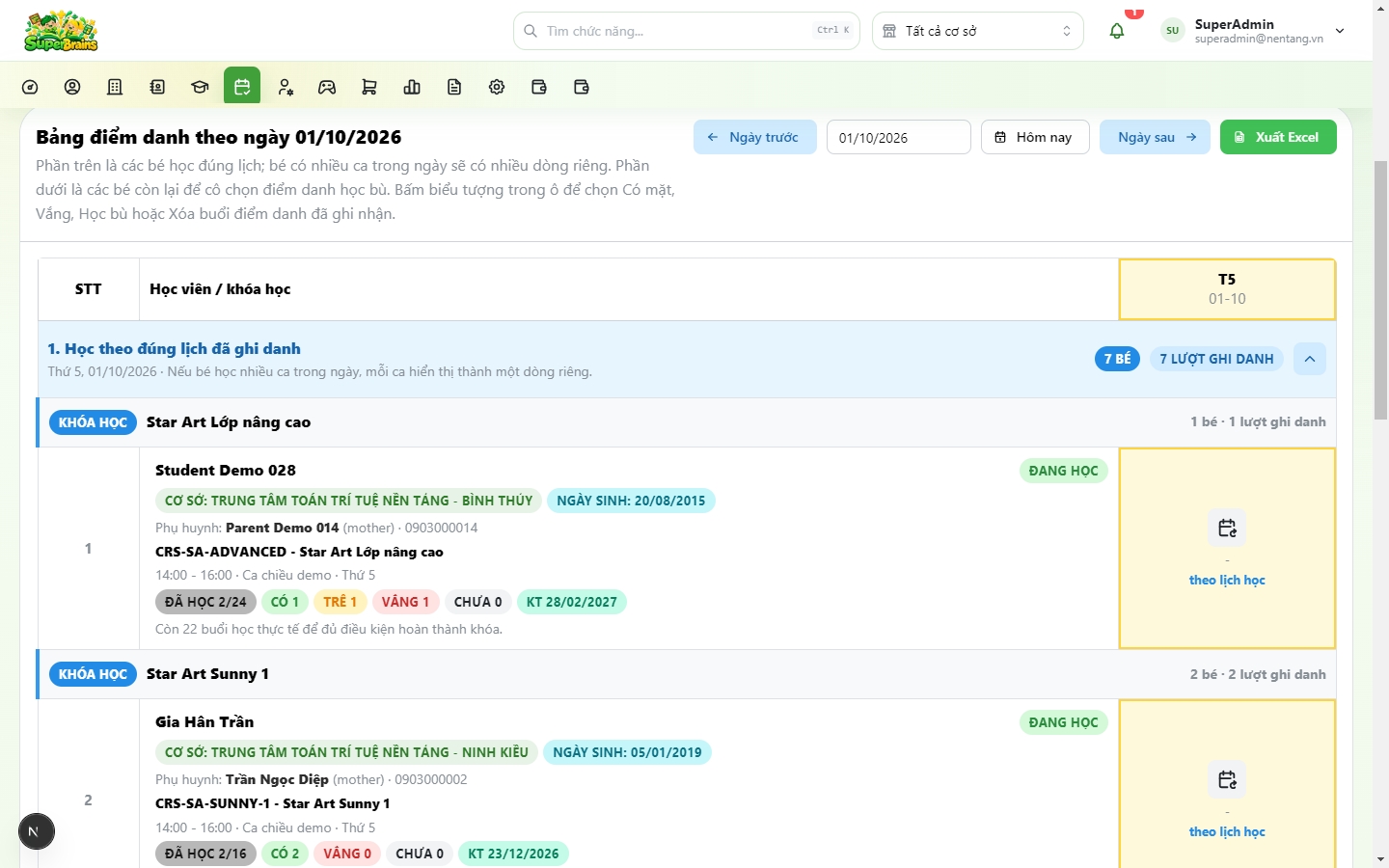Click the "TRỄ 1" badge
The image size is (1389, 868).
click(340, 602)
